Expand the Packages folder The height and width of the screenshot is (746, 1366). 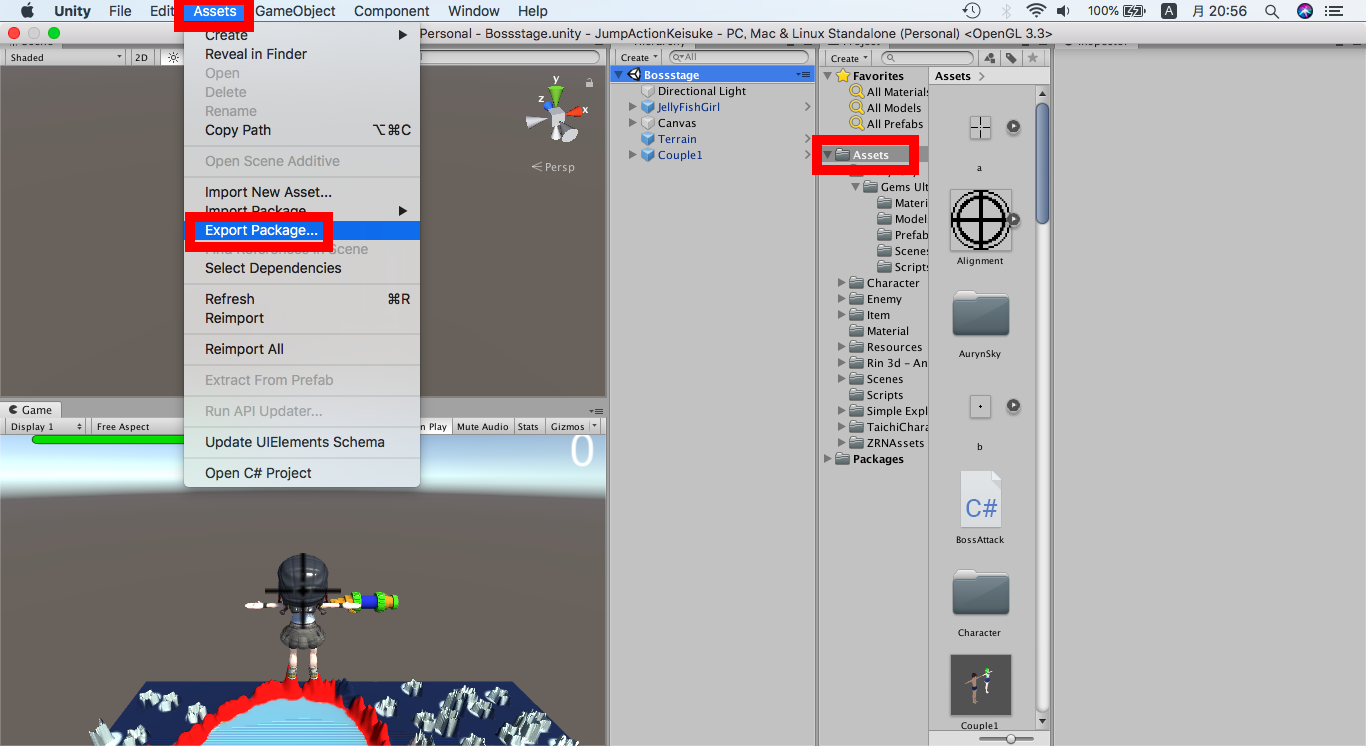[x=828, y=459]
